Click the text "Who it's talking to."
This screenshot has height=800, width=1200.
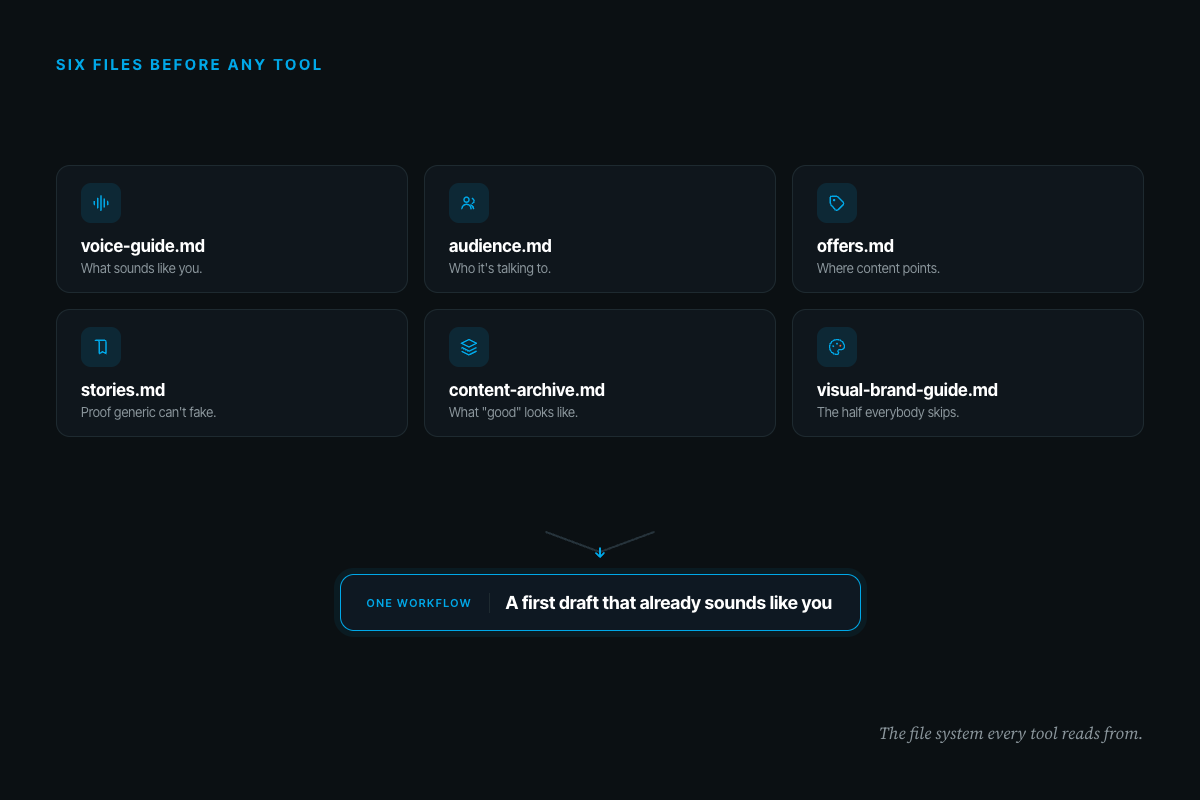pos(500,269)
